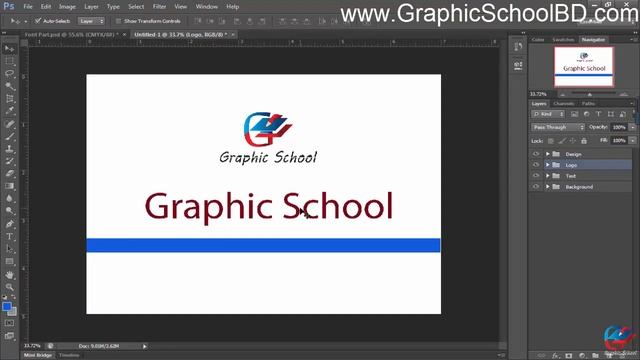Viewport: 640px width, 360px height.
Task: Select the Zoom tool
Action: [x=9, y=287]
